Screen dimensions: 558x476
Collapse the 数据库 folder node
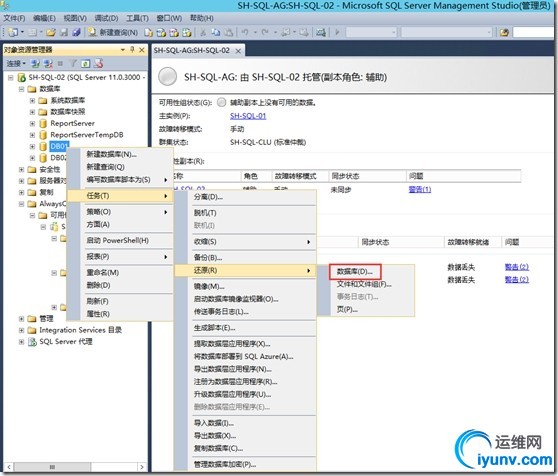(21, 89)
